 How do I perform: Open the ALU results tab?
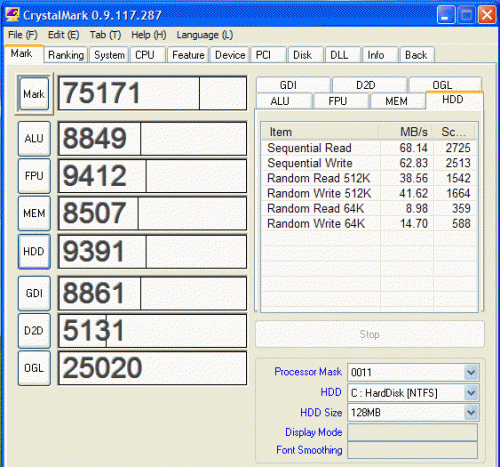point(284,101)
